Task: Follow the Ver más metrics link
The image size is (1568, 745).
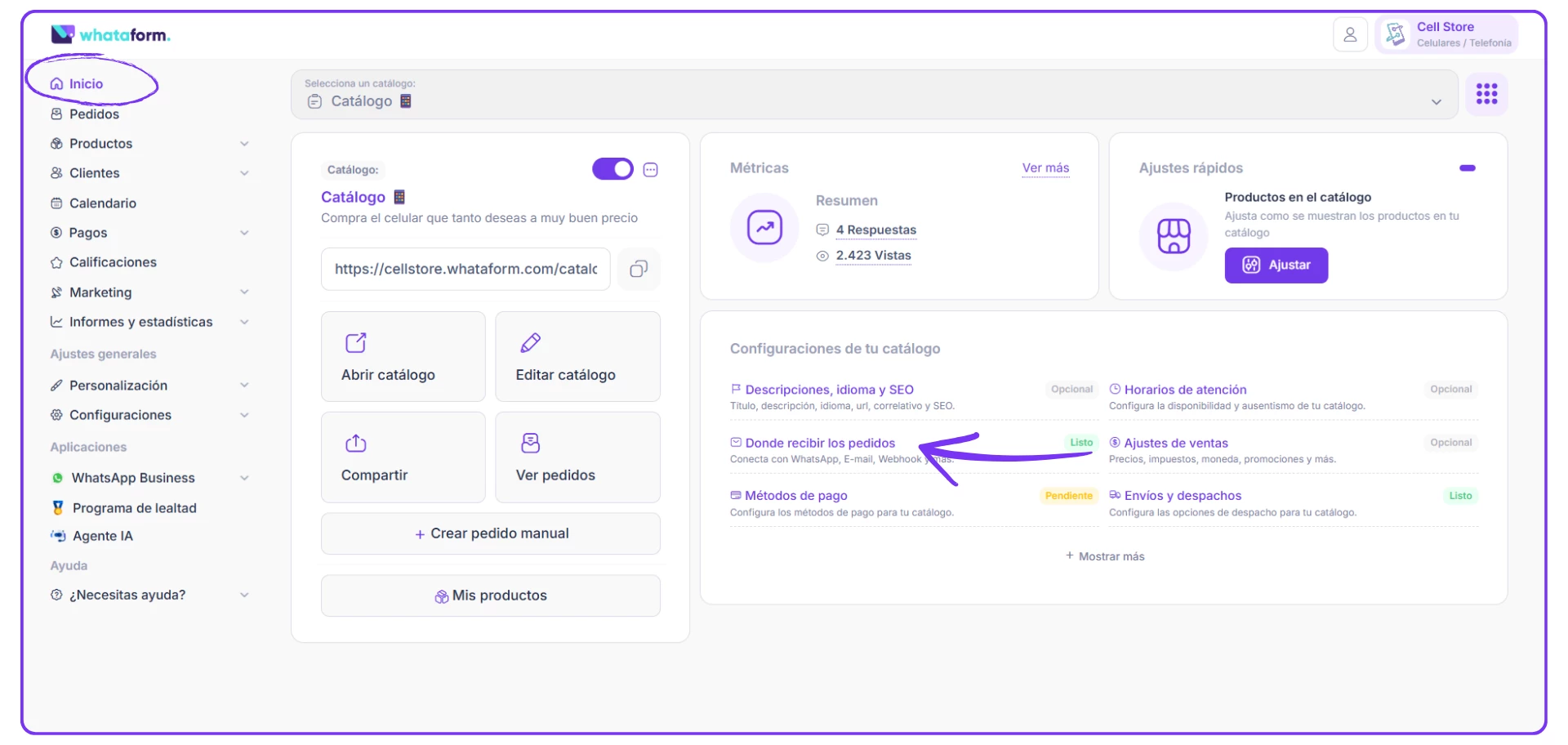Action: [x=1045, y=168]
